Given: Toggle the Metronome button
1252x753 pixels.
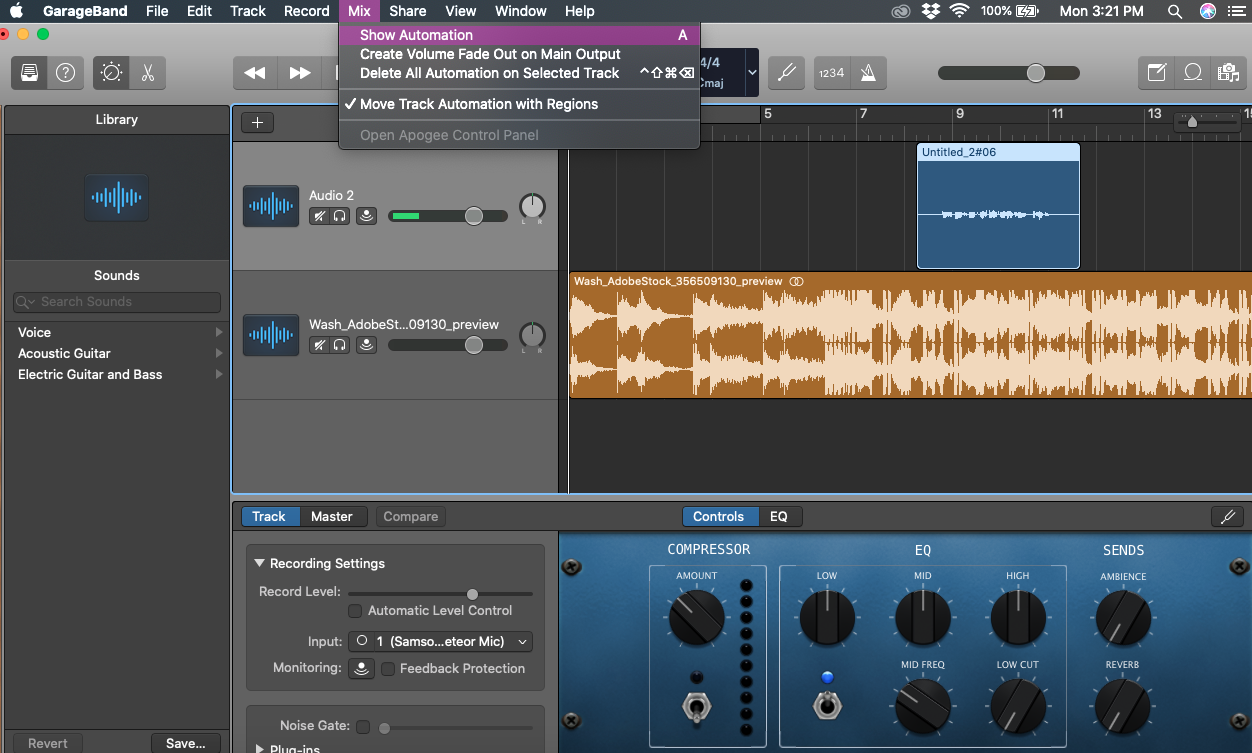Looking at the screenshot, I should [868, 73].
